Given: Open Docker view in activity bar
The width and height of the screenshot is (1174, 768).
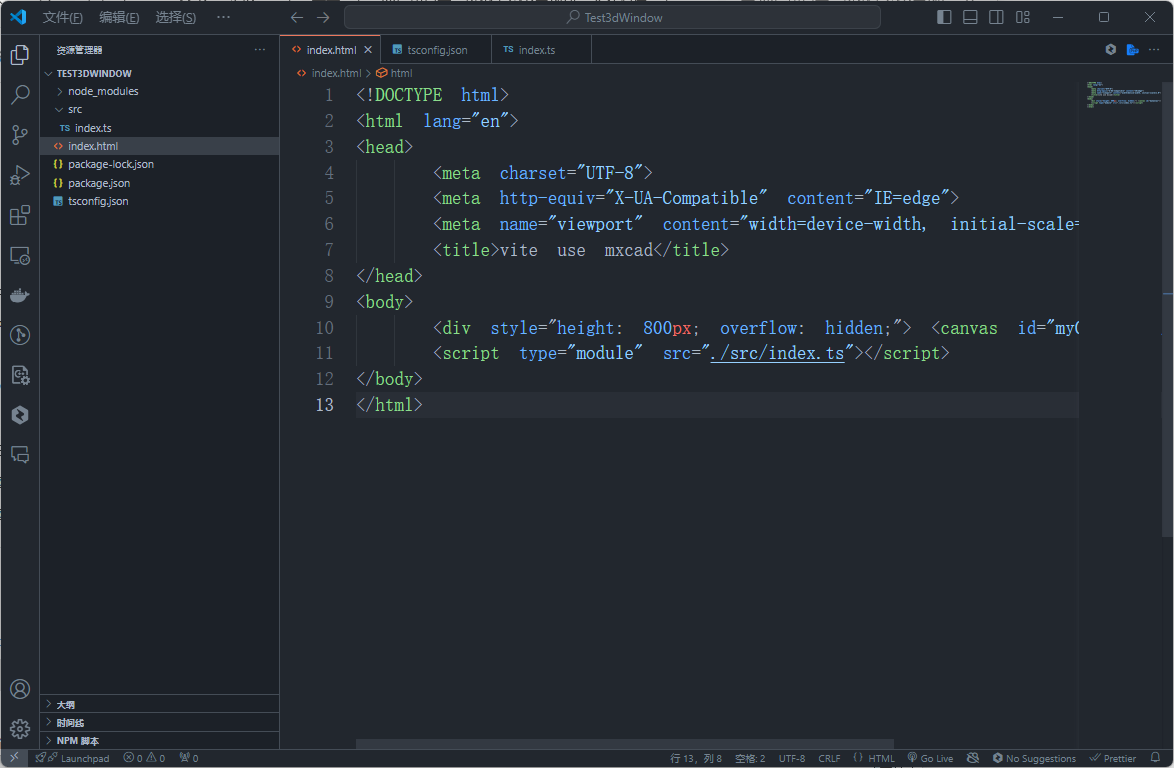Looking at the screenshot, I should (20, 295).
